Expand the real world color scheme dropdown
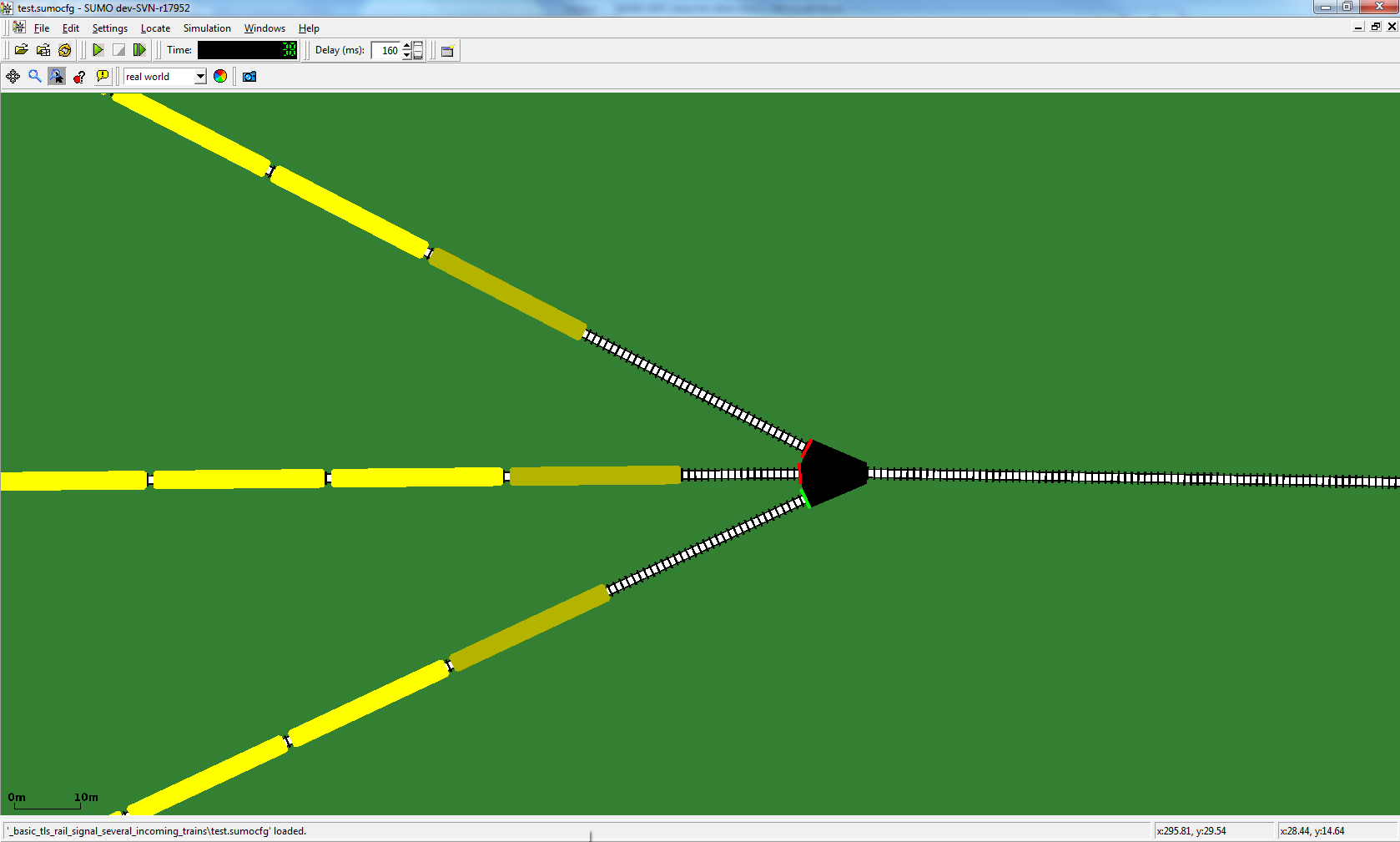This screenshot has height=842, width=1400. point(200,77)
